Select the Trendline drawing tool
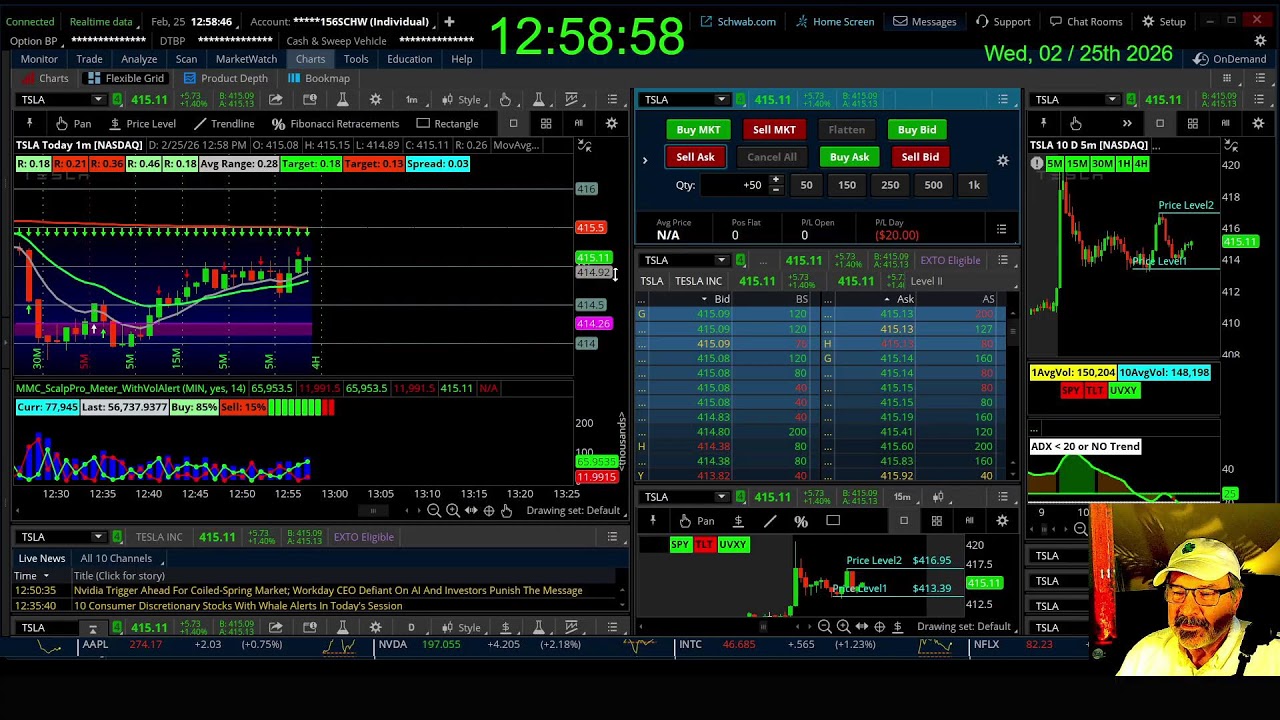Image resolution: width=1280 pixels, height=720 pixels. [x=224, y=124]
